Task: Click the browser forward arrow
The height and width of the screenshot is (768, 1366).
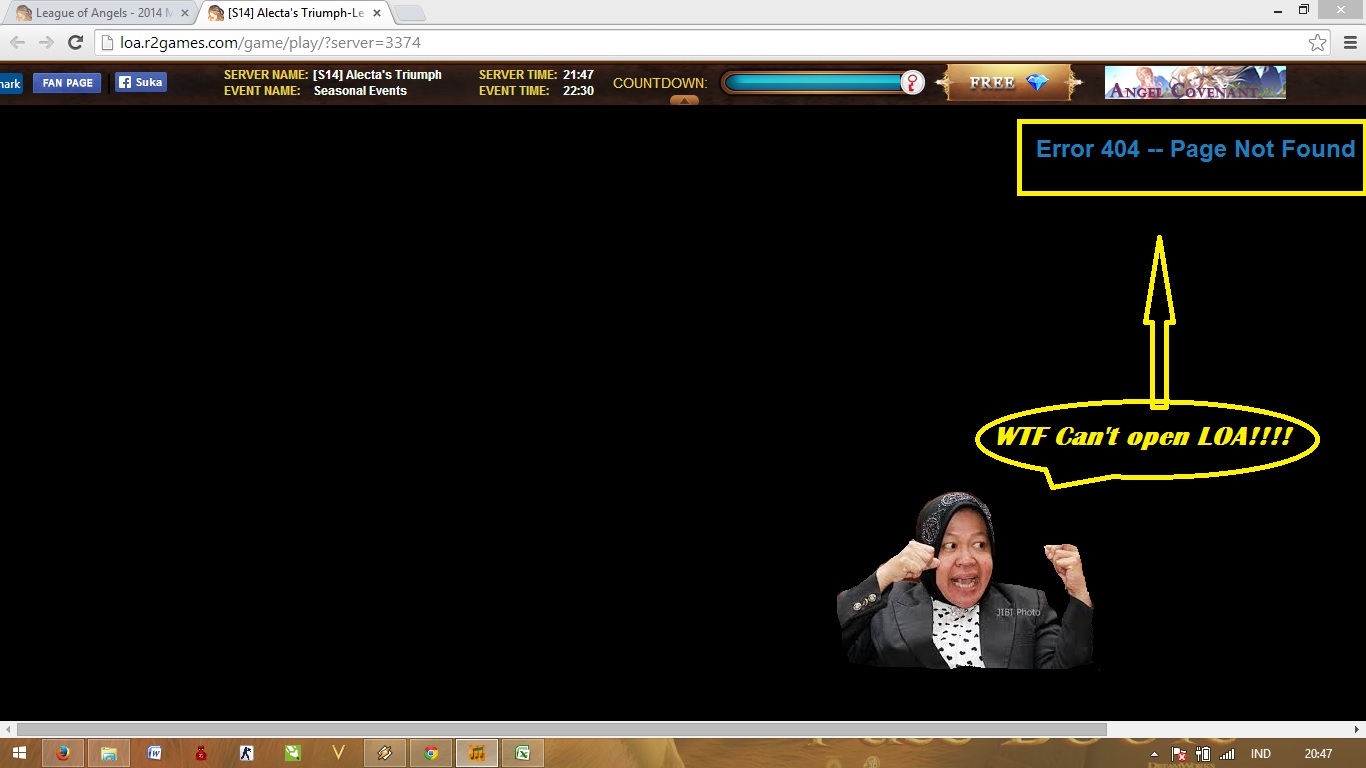Action: tap(46, 42)
